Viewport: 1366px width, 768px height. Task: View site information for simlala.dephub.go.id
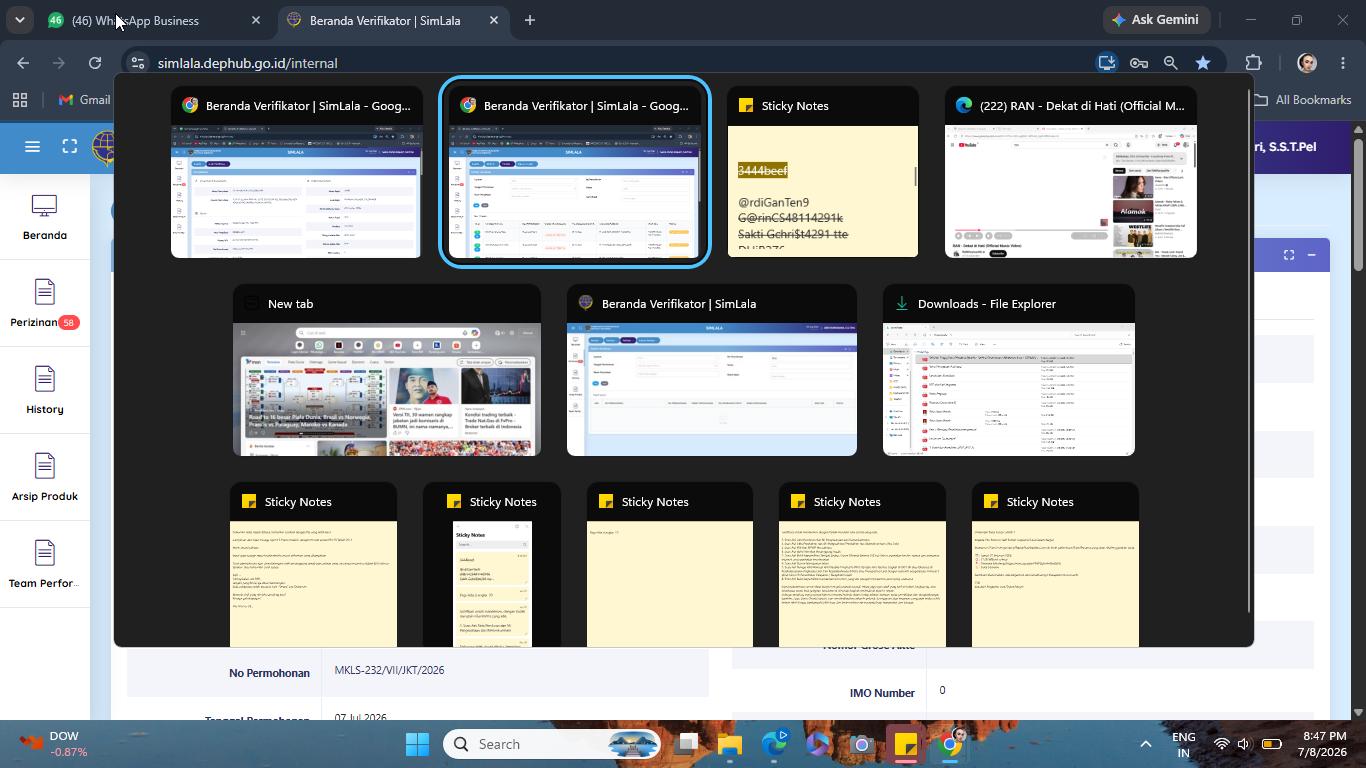pyautogui.click(x=137, y=63)
